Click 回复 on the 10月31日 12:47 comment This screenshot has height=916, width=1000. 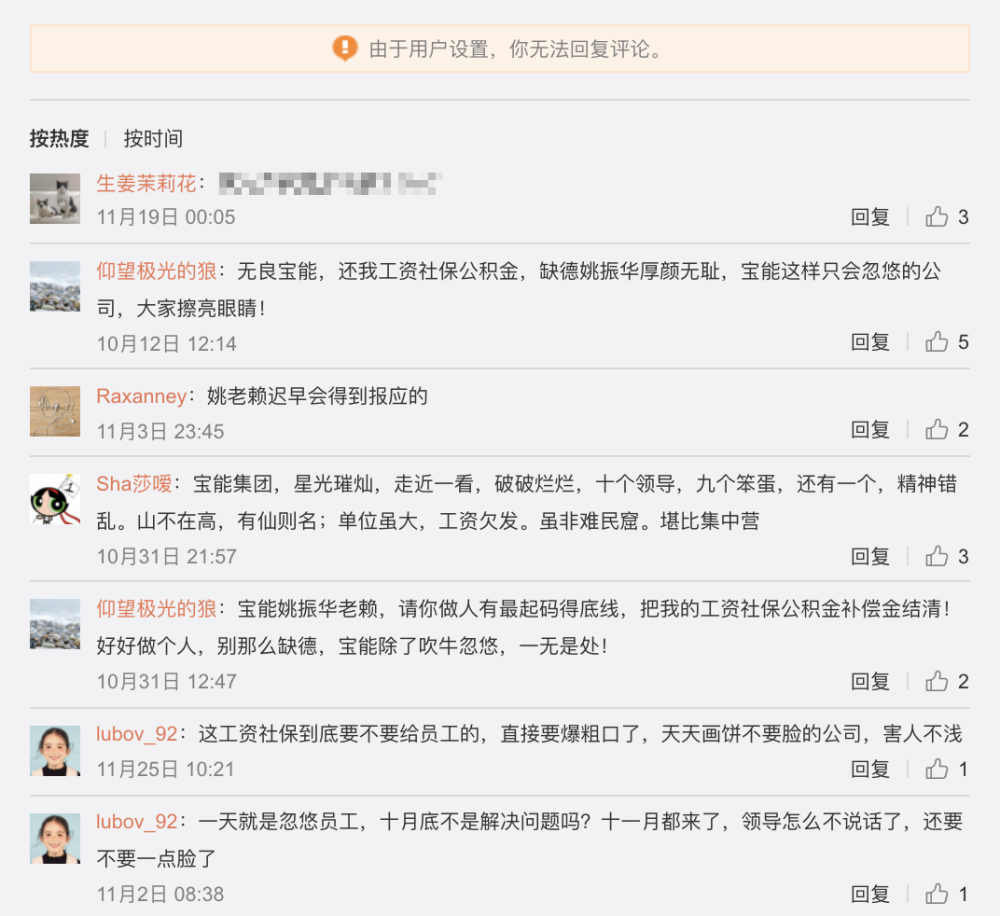click(x=870, y=681)
